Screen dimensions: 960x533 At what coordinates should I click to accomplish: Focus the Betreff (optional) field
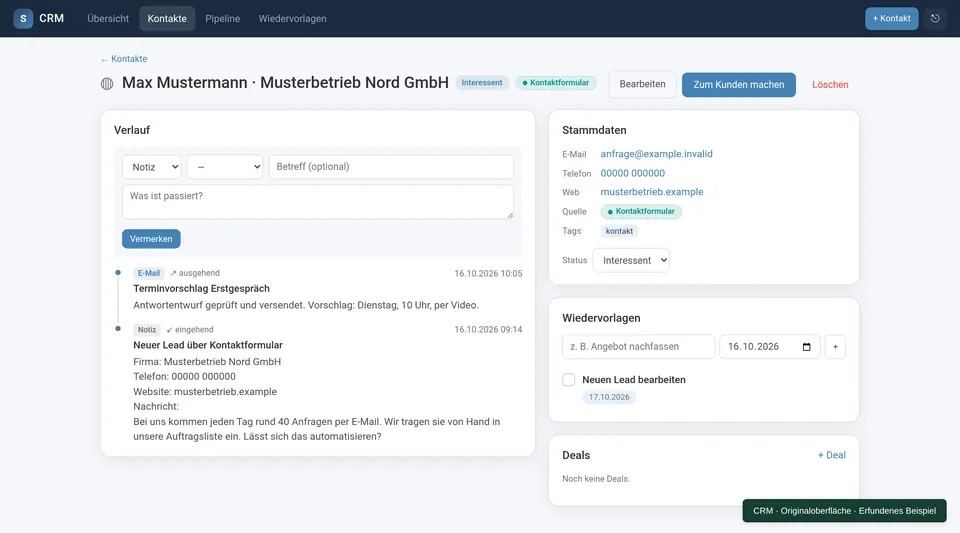pos(391,167)
